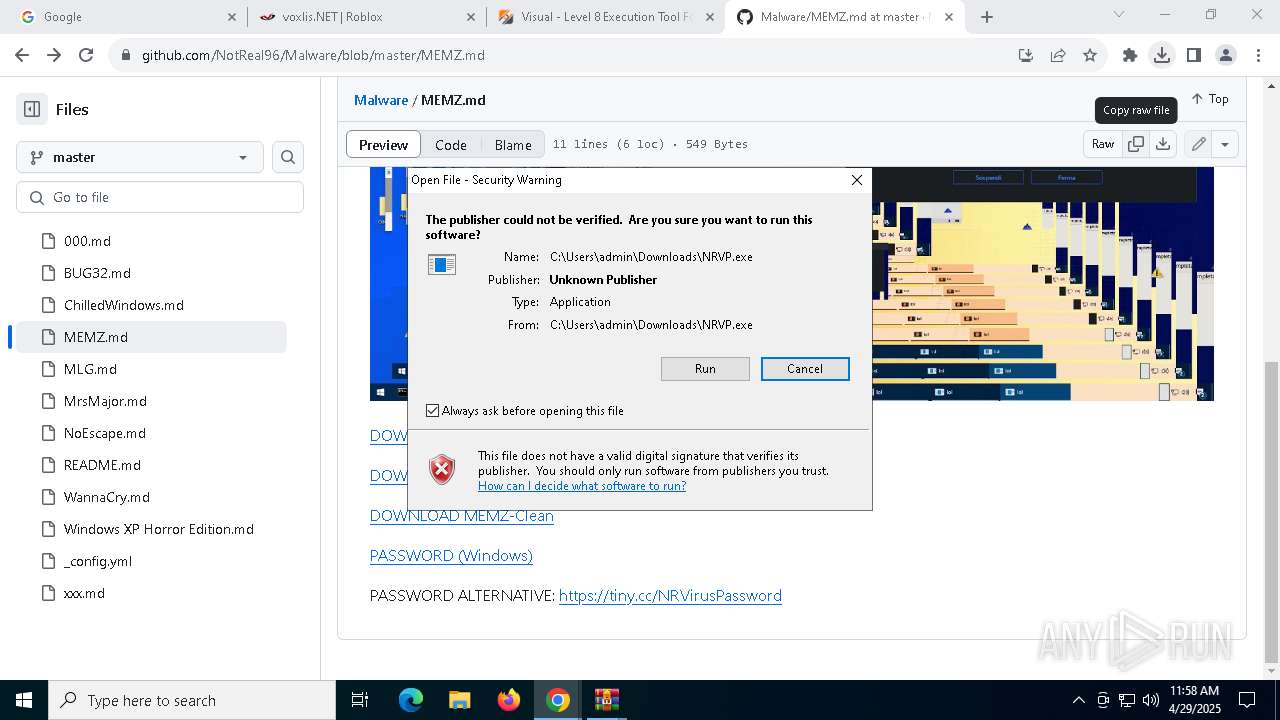1280x720 pixels.
Task: Toggle the Chrome side panel icon
Action: pyautogui.click(x=1194, y=55)
